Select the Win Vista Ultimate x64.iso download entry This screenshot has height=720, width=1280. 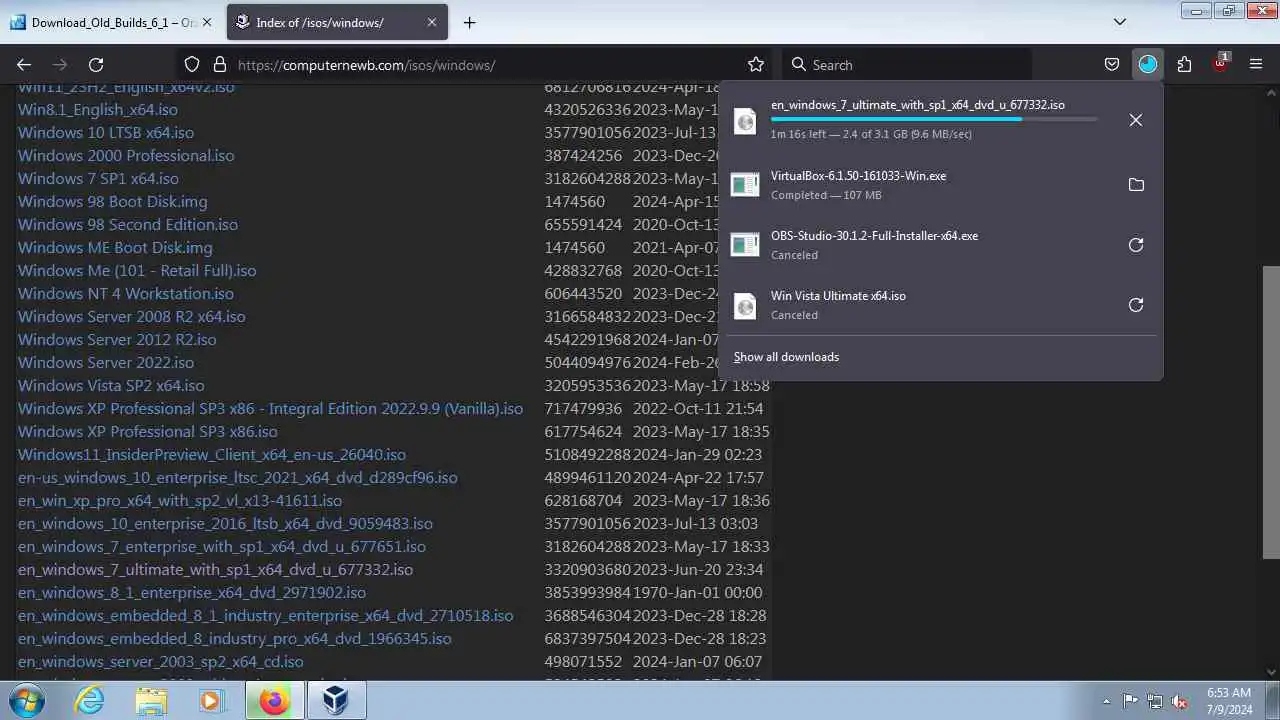(x=920, y=305)
